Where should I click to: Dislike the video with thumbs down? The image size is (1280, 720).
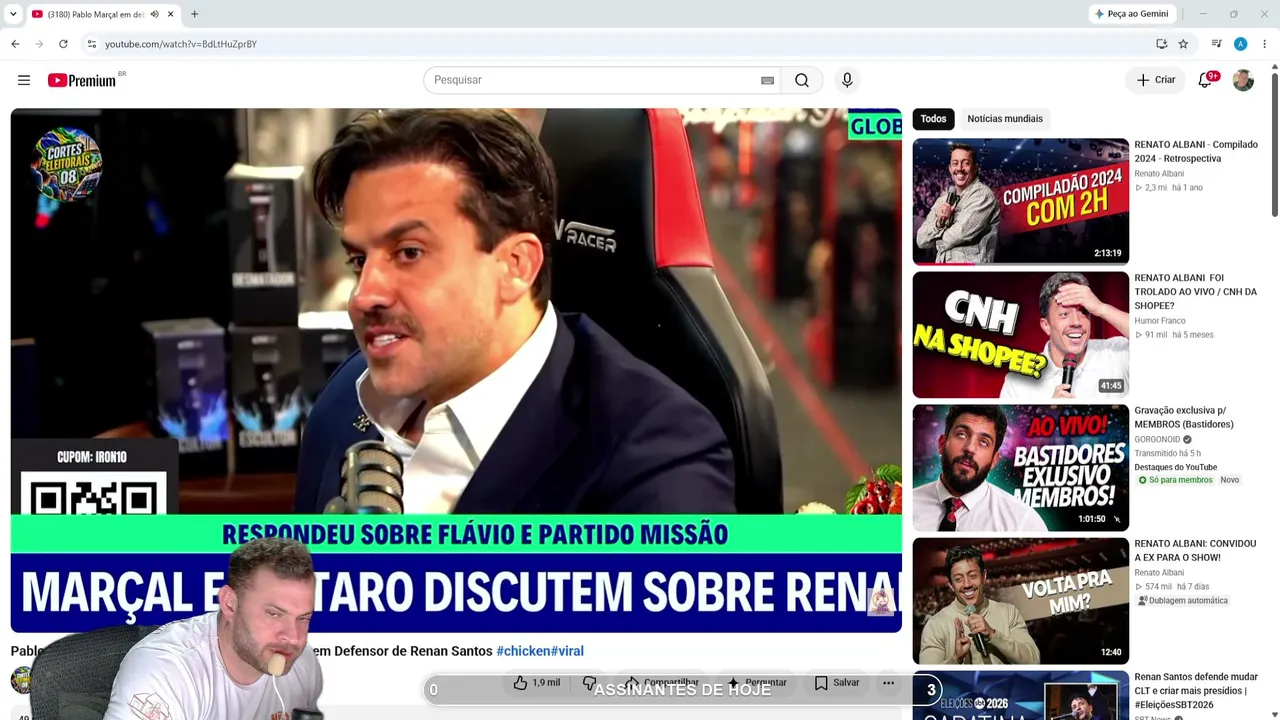pyautogui.click(x=589, y=683)
